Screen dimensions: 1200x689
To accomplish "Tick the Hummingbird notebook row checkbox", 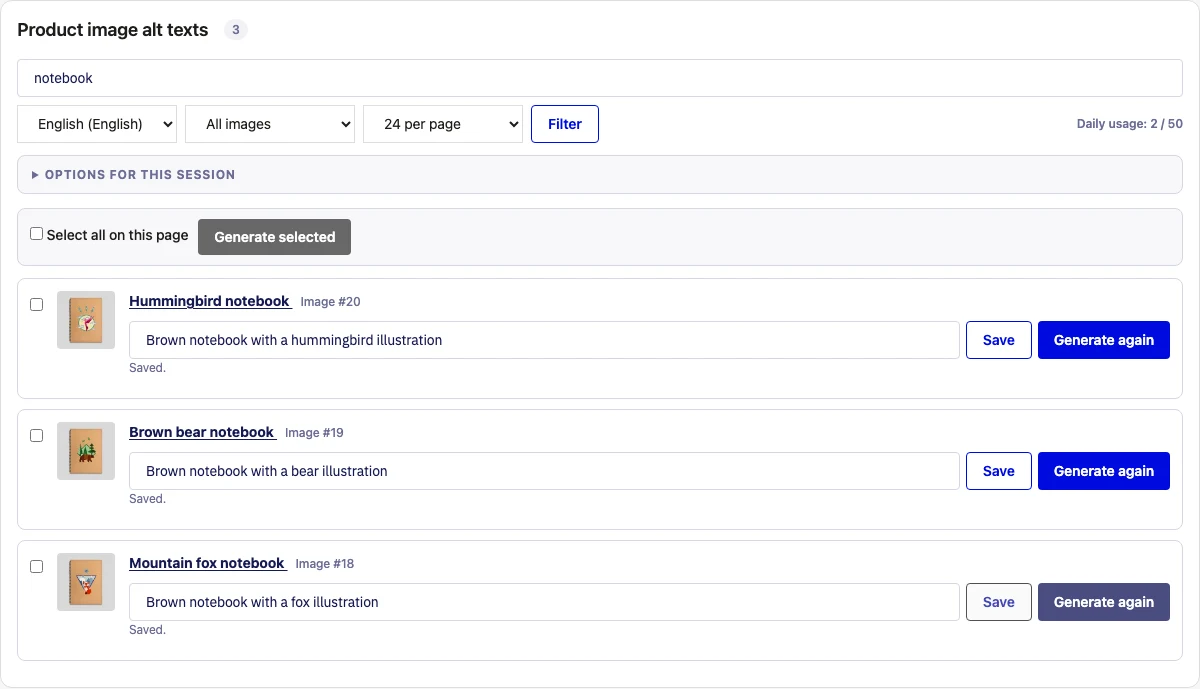I will pyautogui.click(x=37, y=305).
